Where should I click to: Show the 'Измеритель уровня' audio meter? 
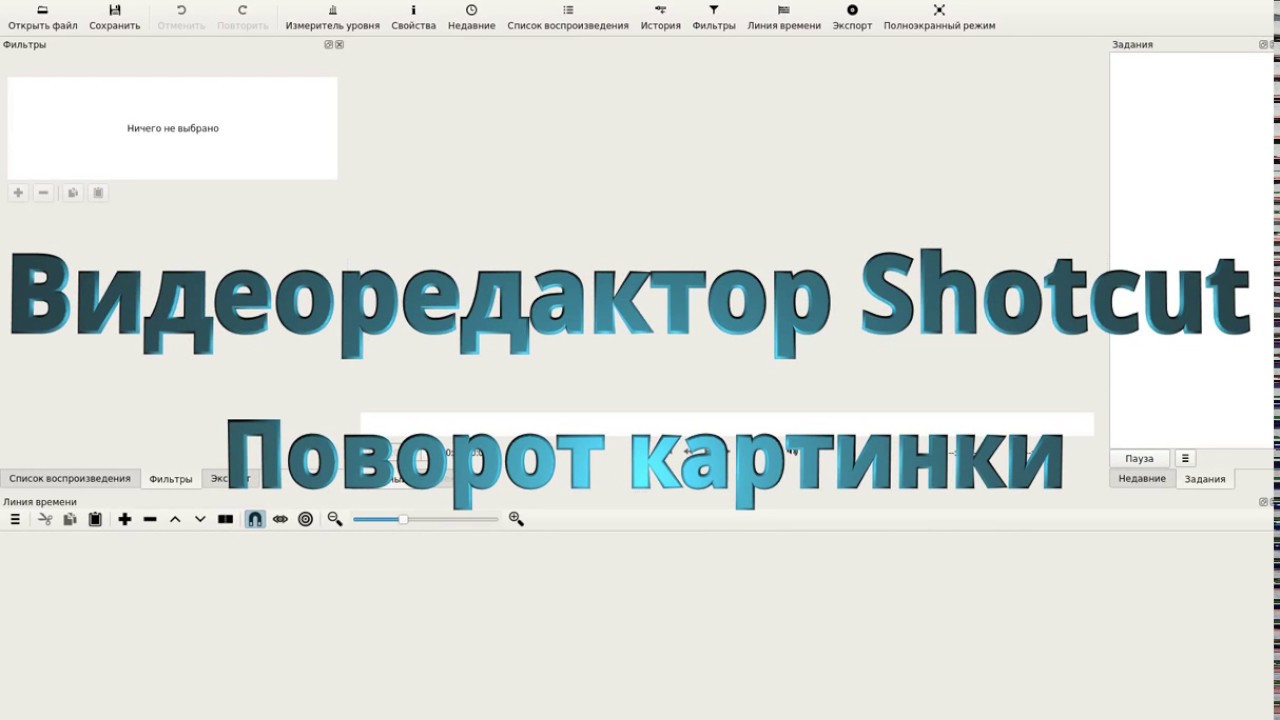(332, 17)
